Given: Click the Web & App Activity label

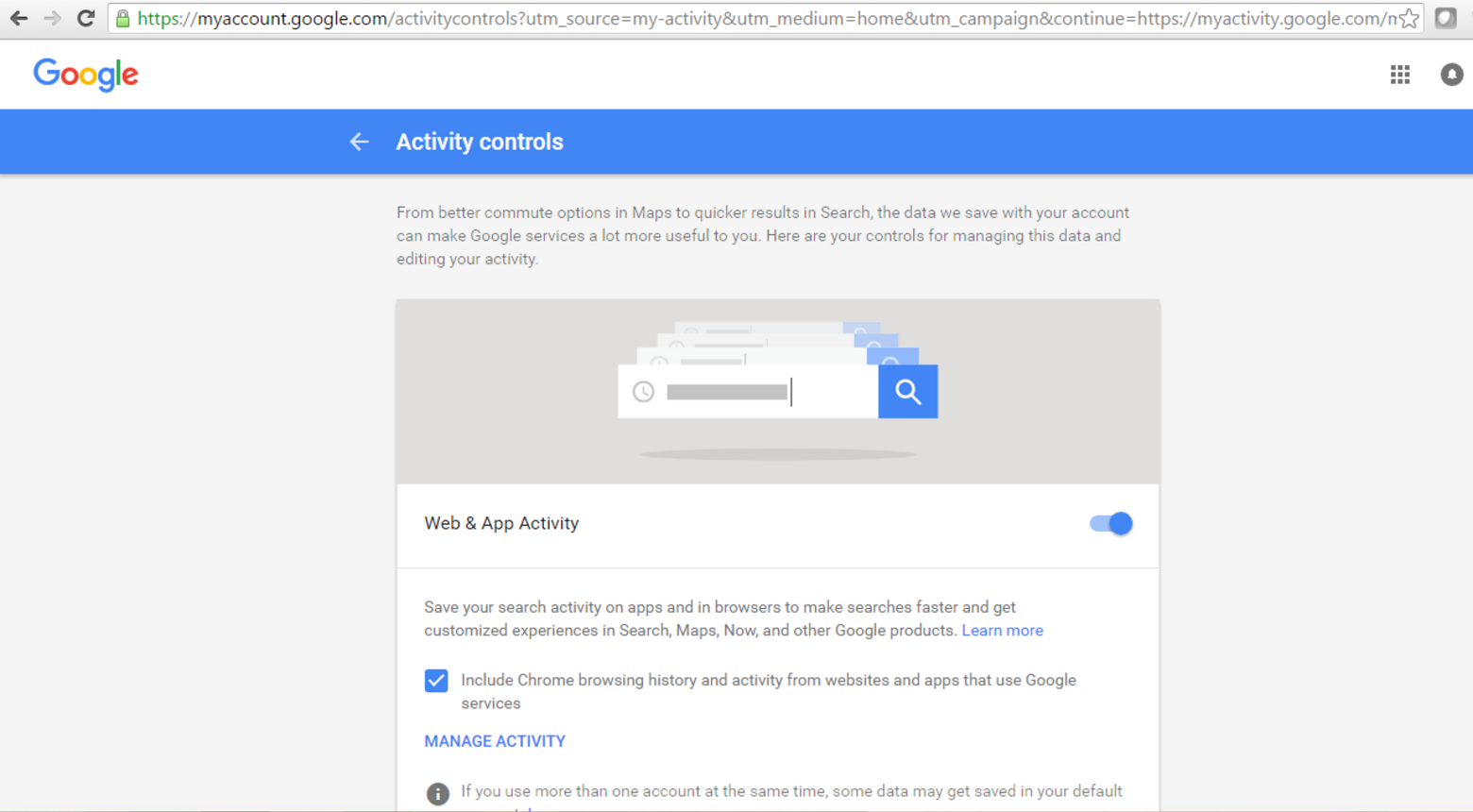Looking at the screenshot, I should tap(501, 523).
